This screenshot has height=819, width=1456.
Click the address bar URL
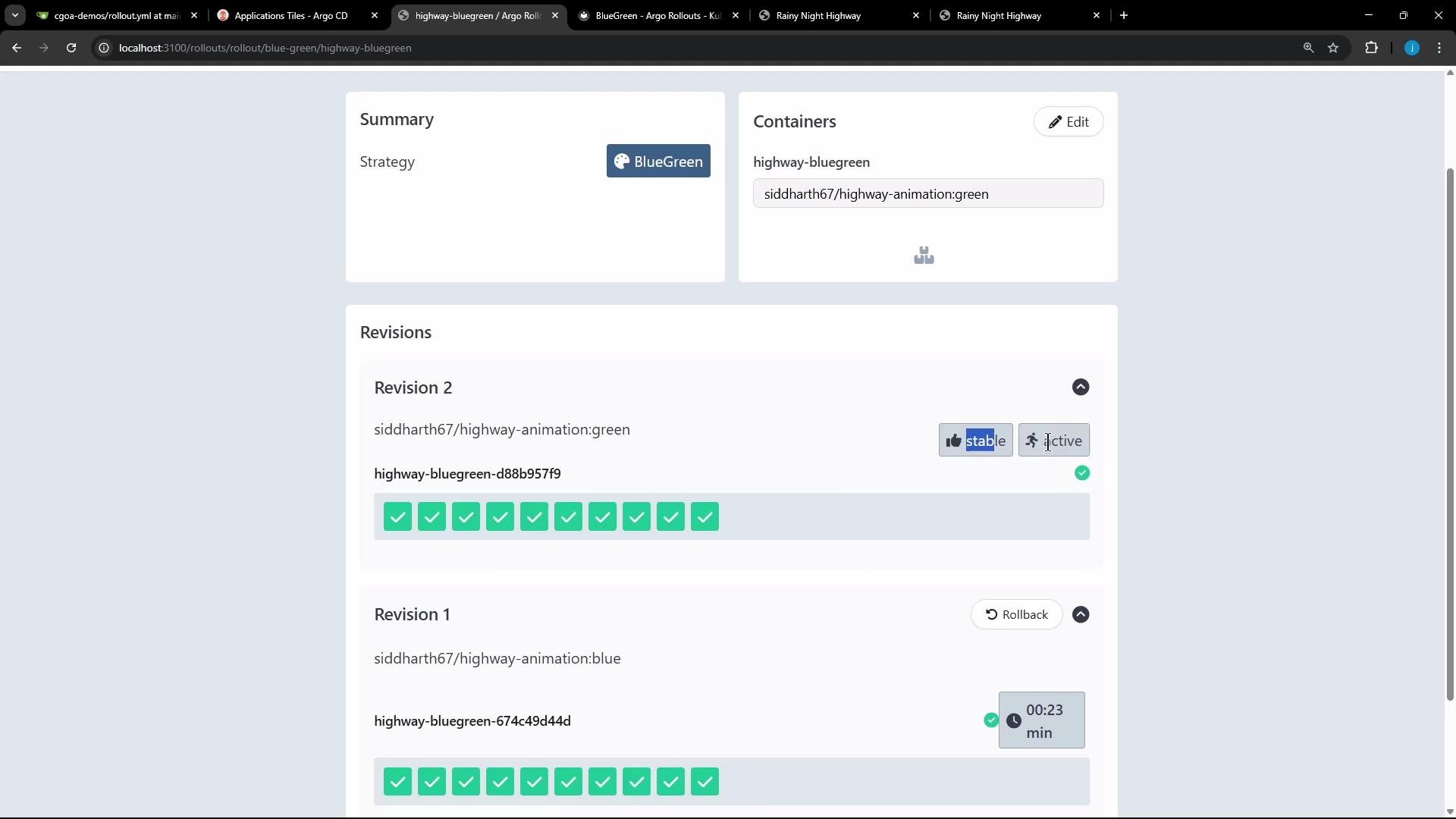[265, 48]
